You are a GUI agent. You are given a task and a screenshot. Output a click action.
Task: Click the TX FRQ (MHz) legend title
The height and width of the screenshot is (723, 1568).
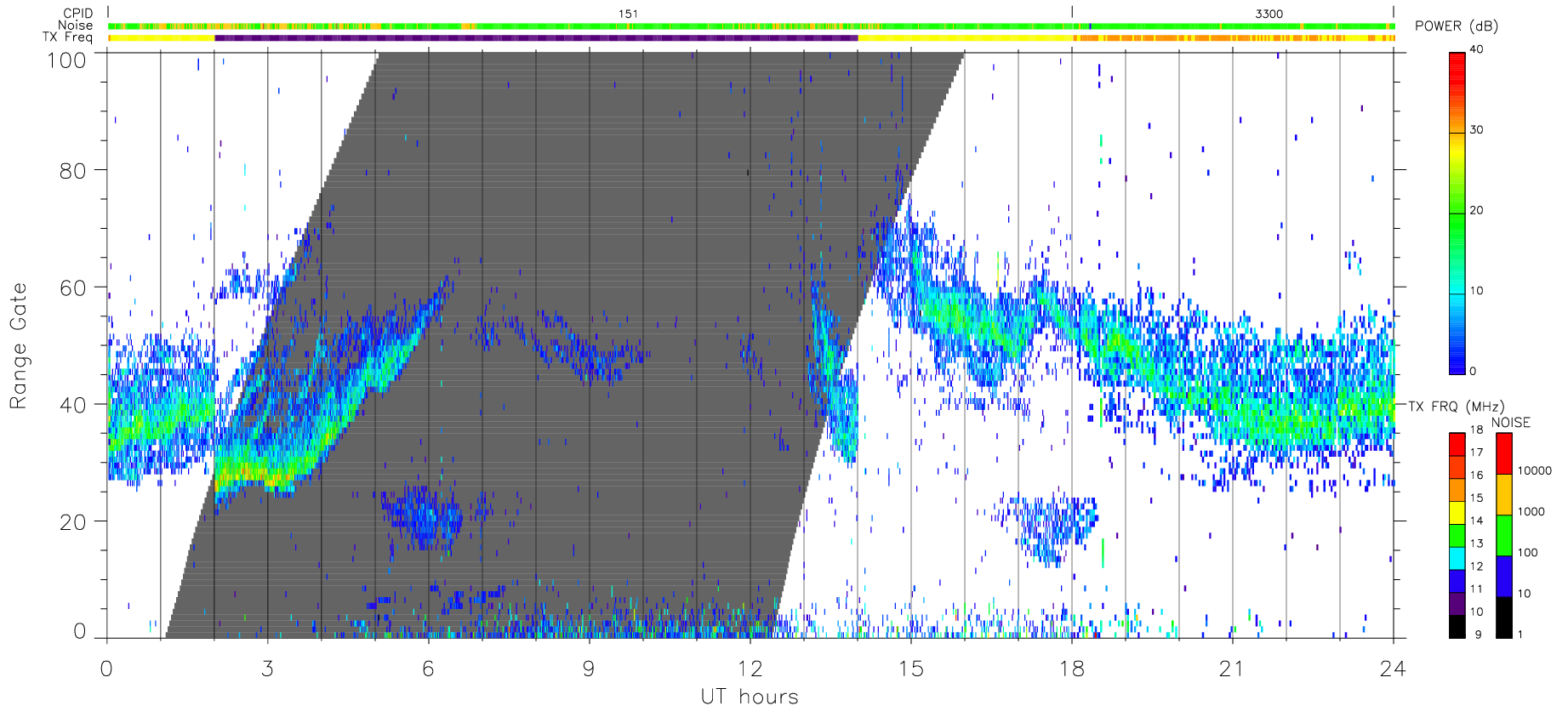point(1456,407)
